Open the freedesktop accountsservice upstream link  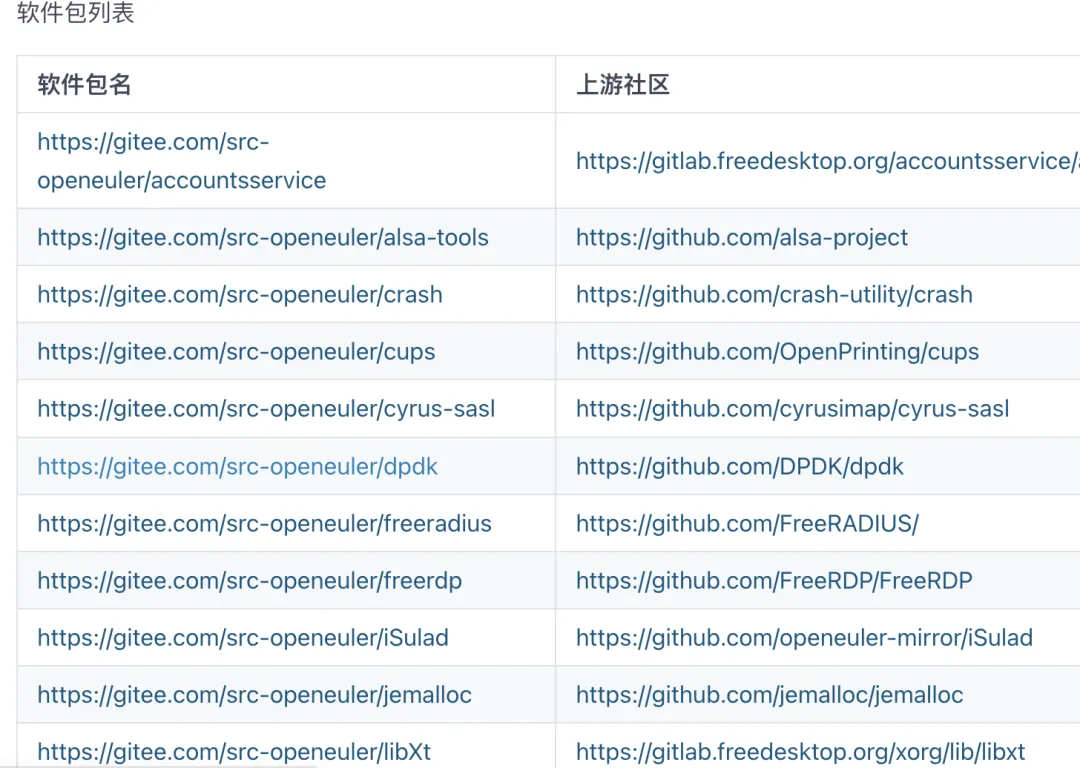826,161
